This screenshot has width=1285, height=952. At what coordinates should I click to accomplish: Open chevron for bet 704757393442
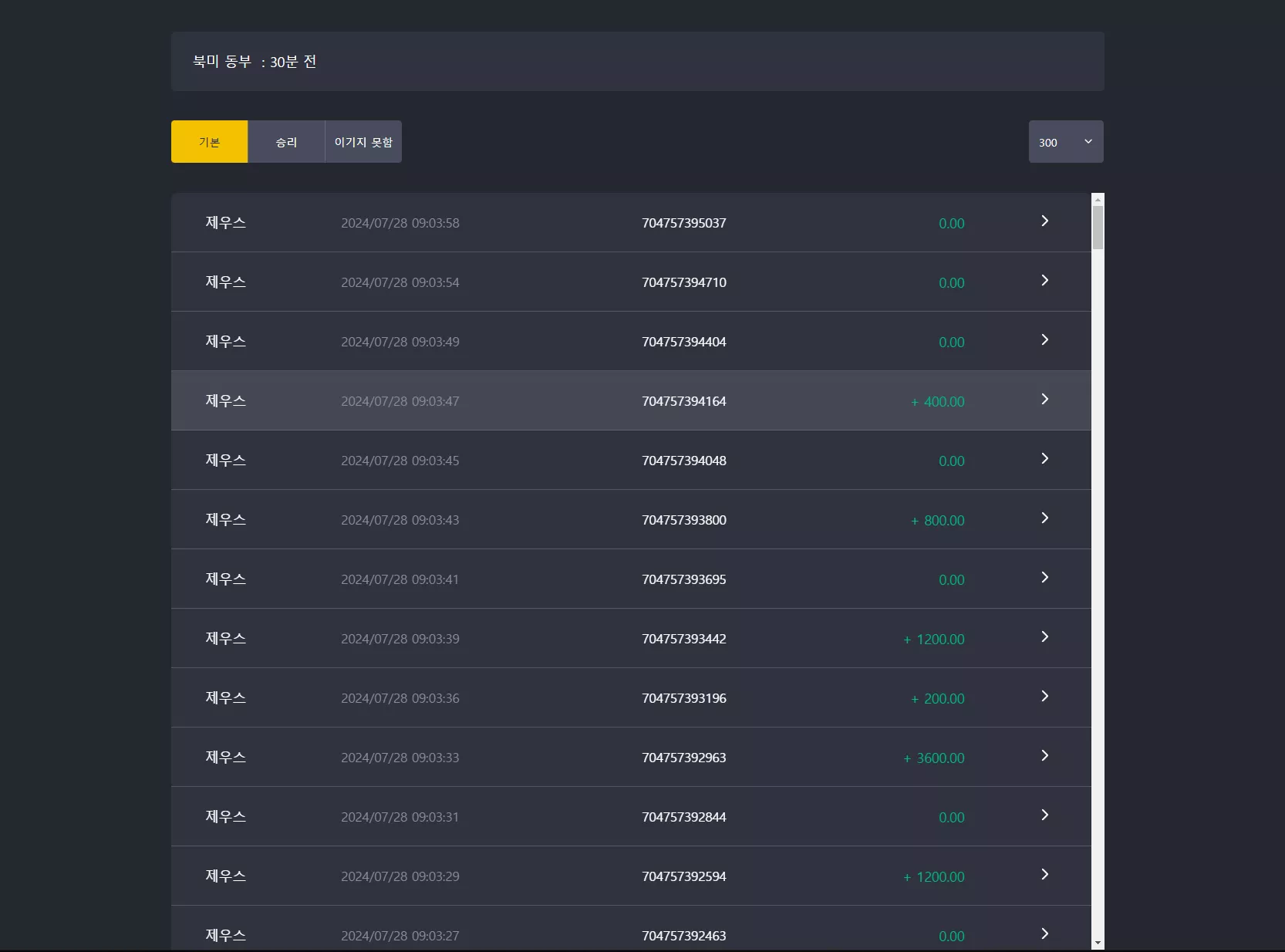[1044, 637]
